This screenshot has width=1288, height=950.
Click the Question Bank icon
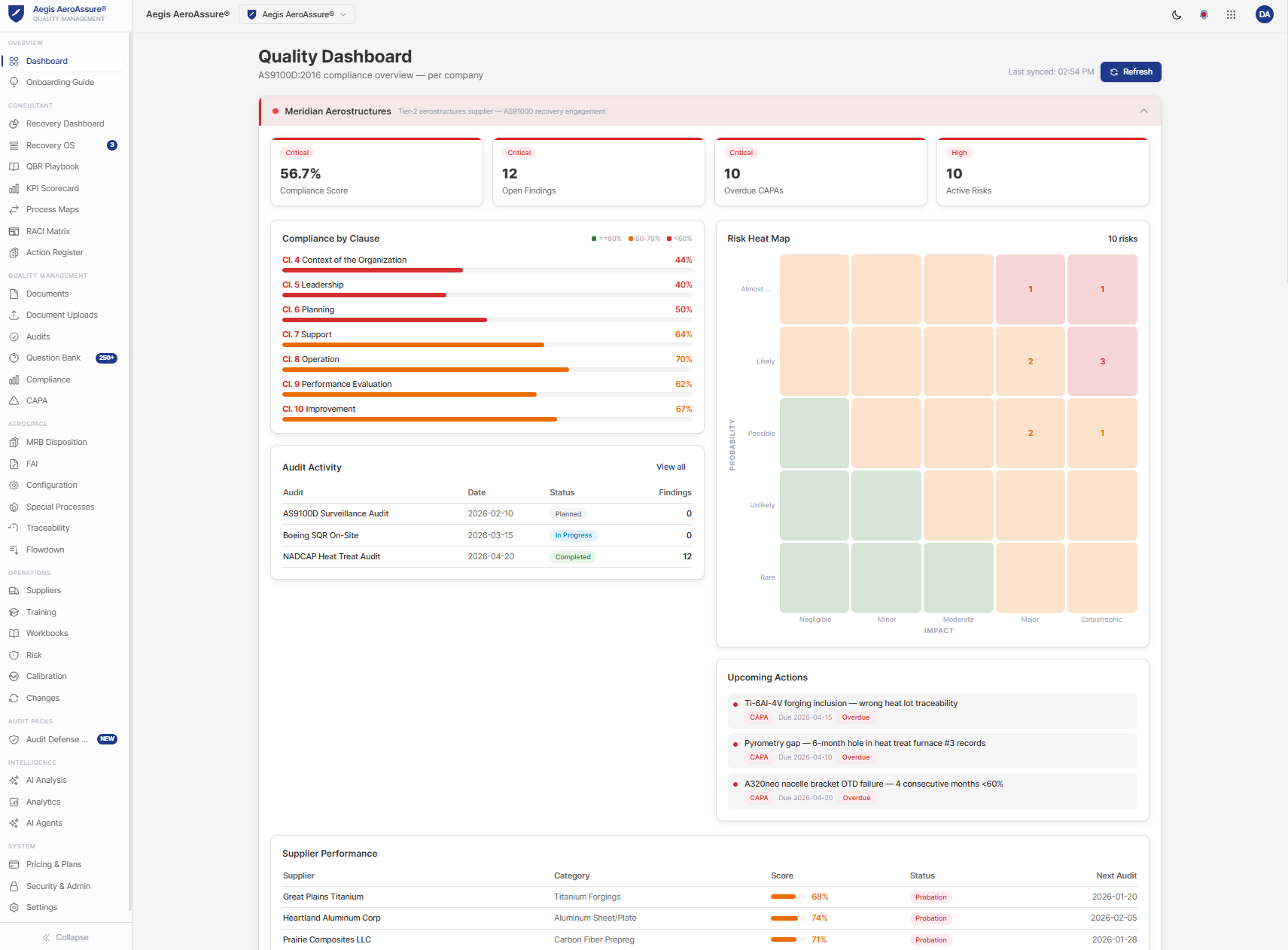click(14, 358)
